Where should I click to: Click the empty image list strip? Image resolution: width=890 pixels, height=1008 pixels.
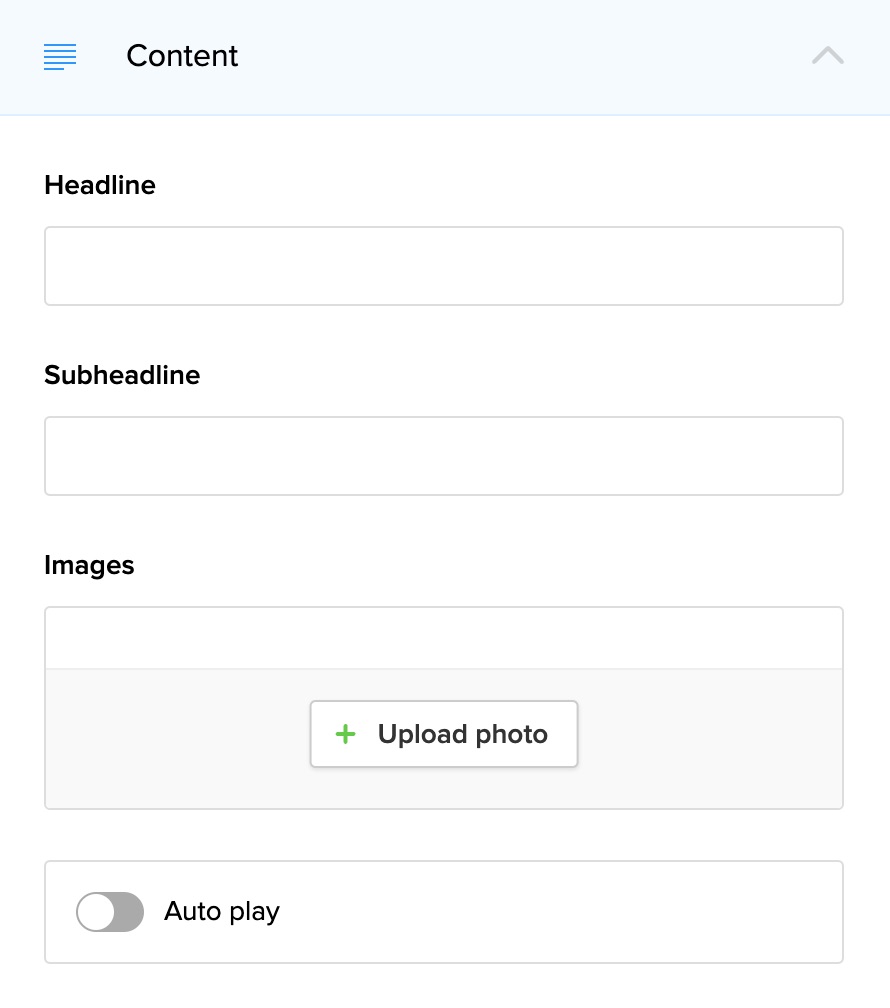tap(443, 638)
